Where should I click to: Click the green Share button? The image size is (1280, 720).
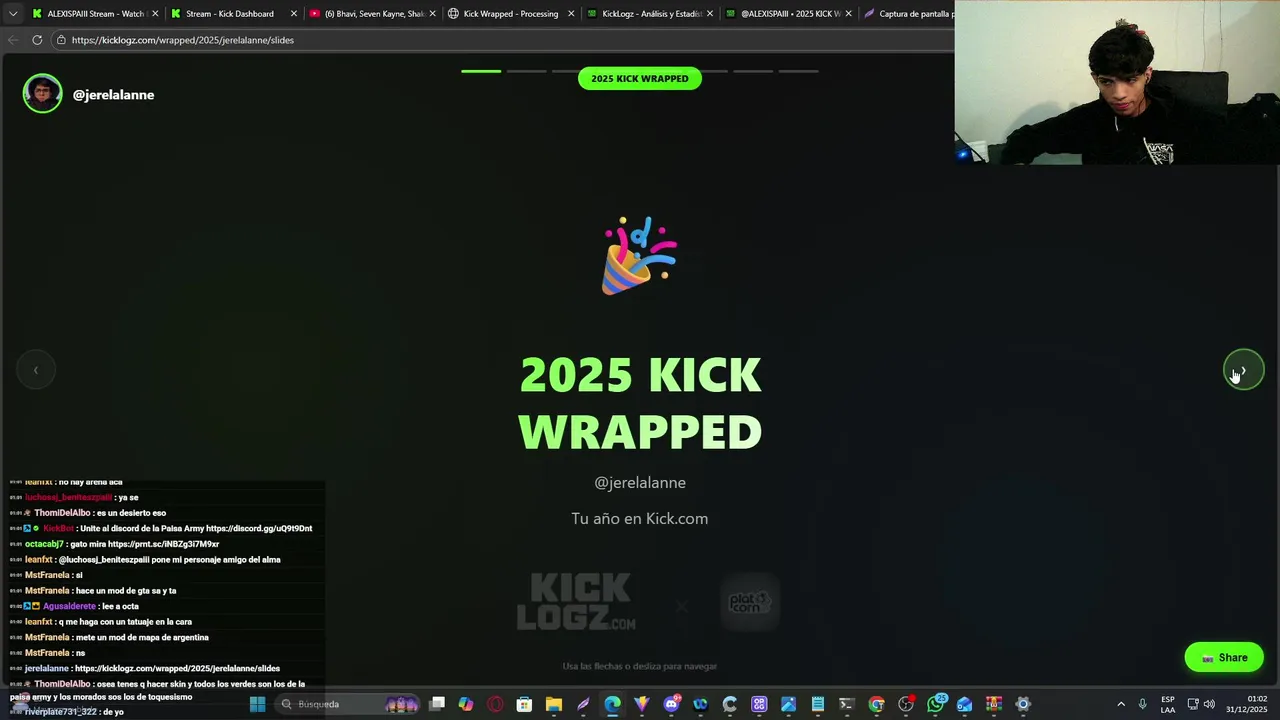pos(1224,657)
